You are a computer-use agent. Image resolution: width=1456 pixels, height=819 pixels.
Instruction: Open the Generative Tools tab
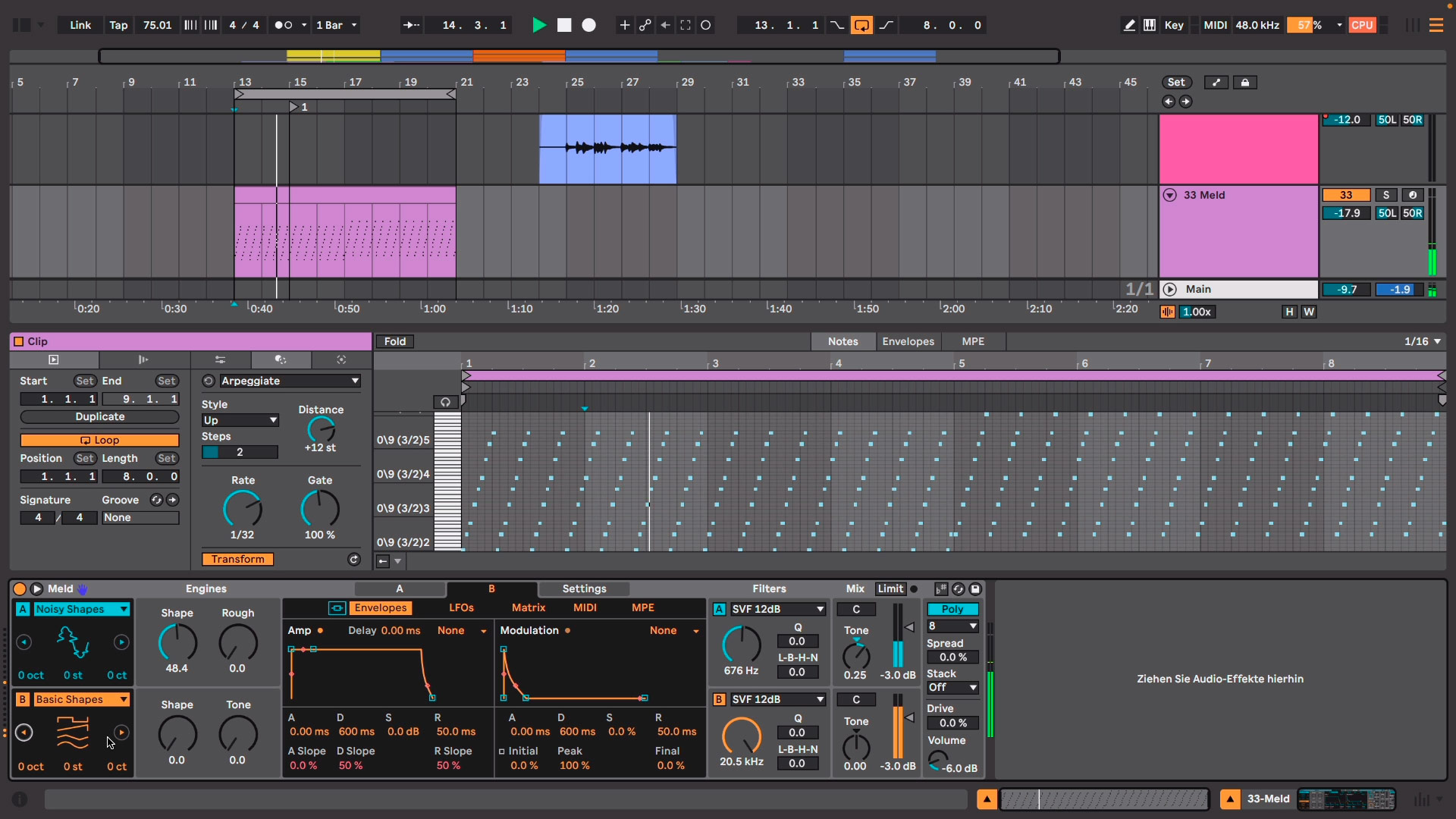[x=341, y=359]
